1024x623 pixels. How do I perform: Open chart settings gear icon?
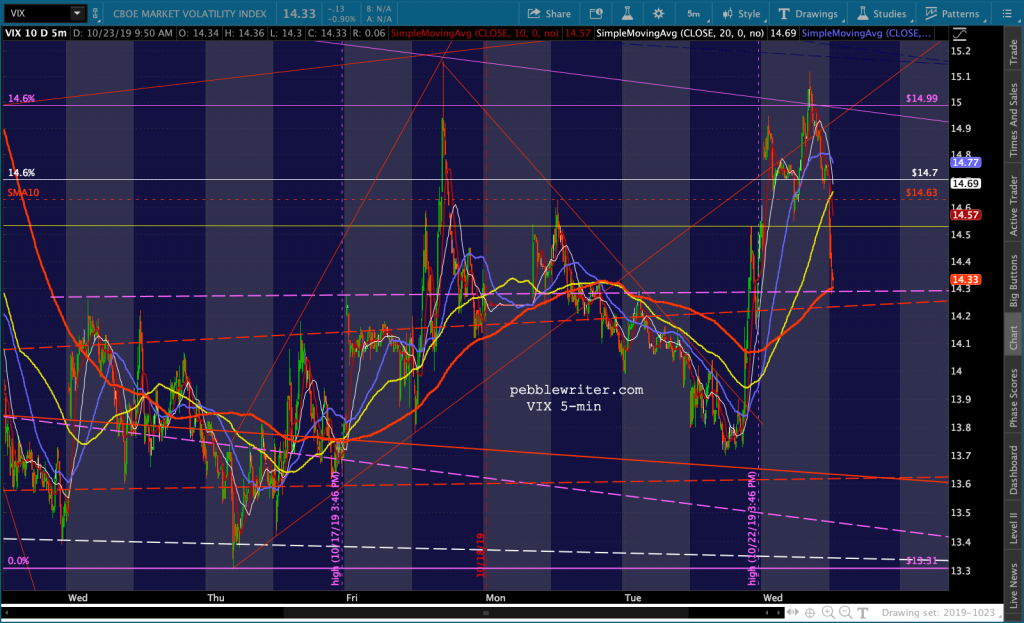pyautogui.click(x=658, y=13)
